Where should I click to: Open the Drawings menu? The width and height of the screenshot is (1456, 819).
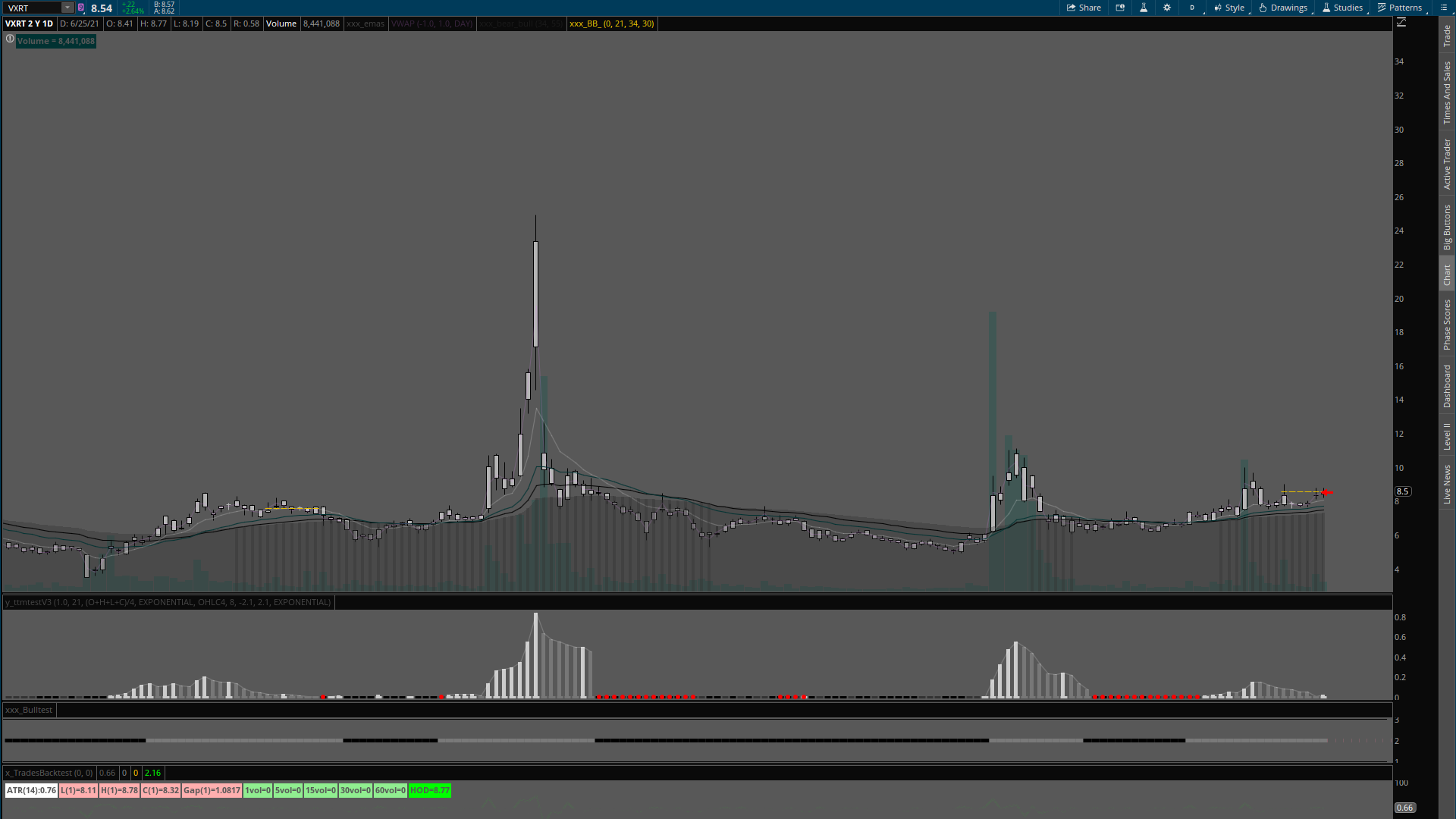[1283, 8]
